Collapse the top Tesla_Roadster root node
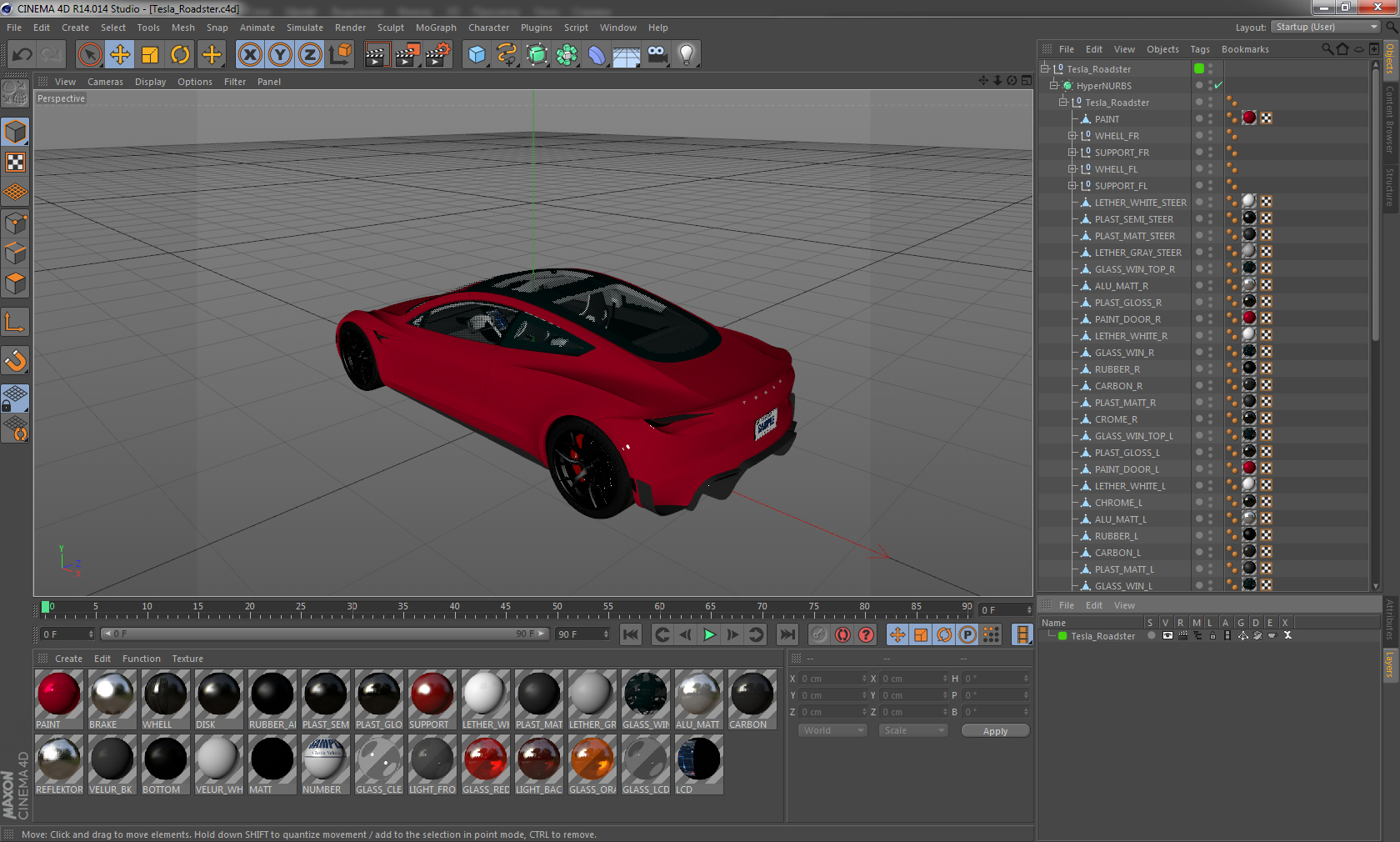 click(1045, 69)
